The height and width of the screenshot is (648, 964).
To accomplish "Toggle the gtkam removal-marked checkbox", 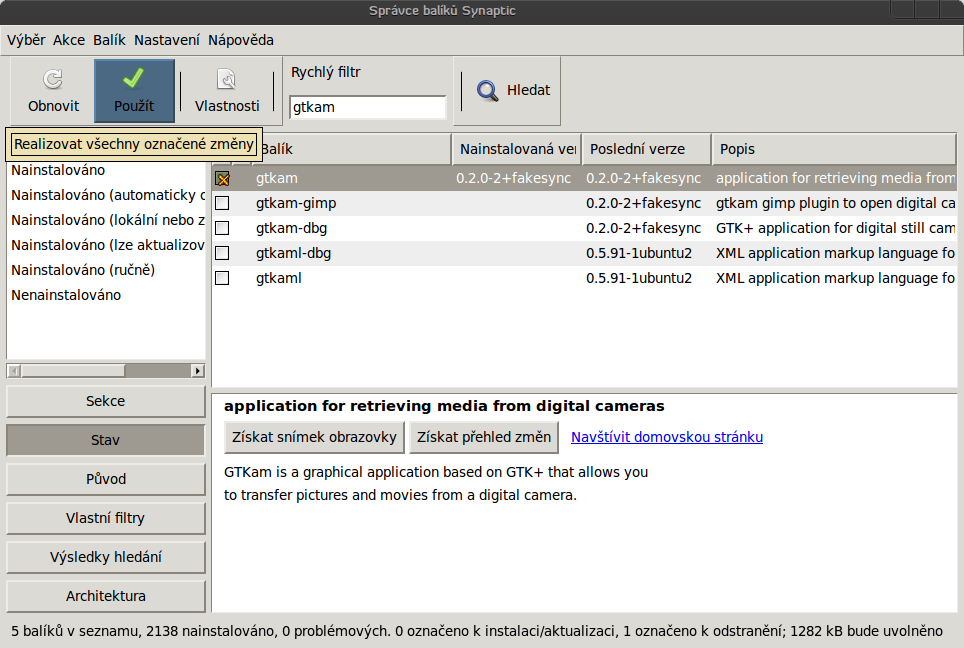I will point(223,178).
